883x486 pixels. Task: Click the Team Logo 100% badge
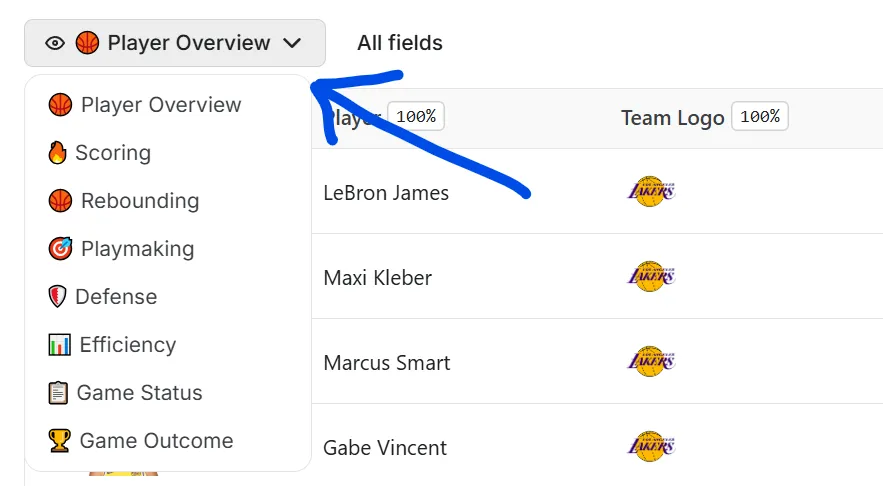pos(760,117)
